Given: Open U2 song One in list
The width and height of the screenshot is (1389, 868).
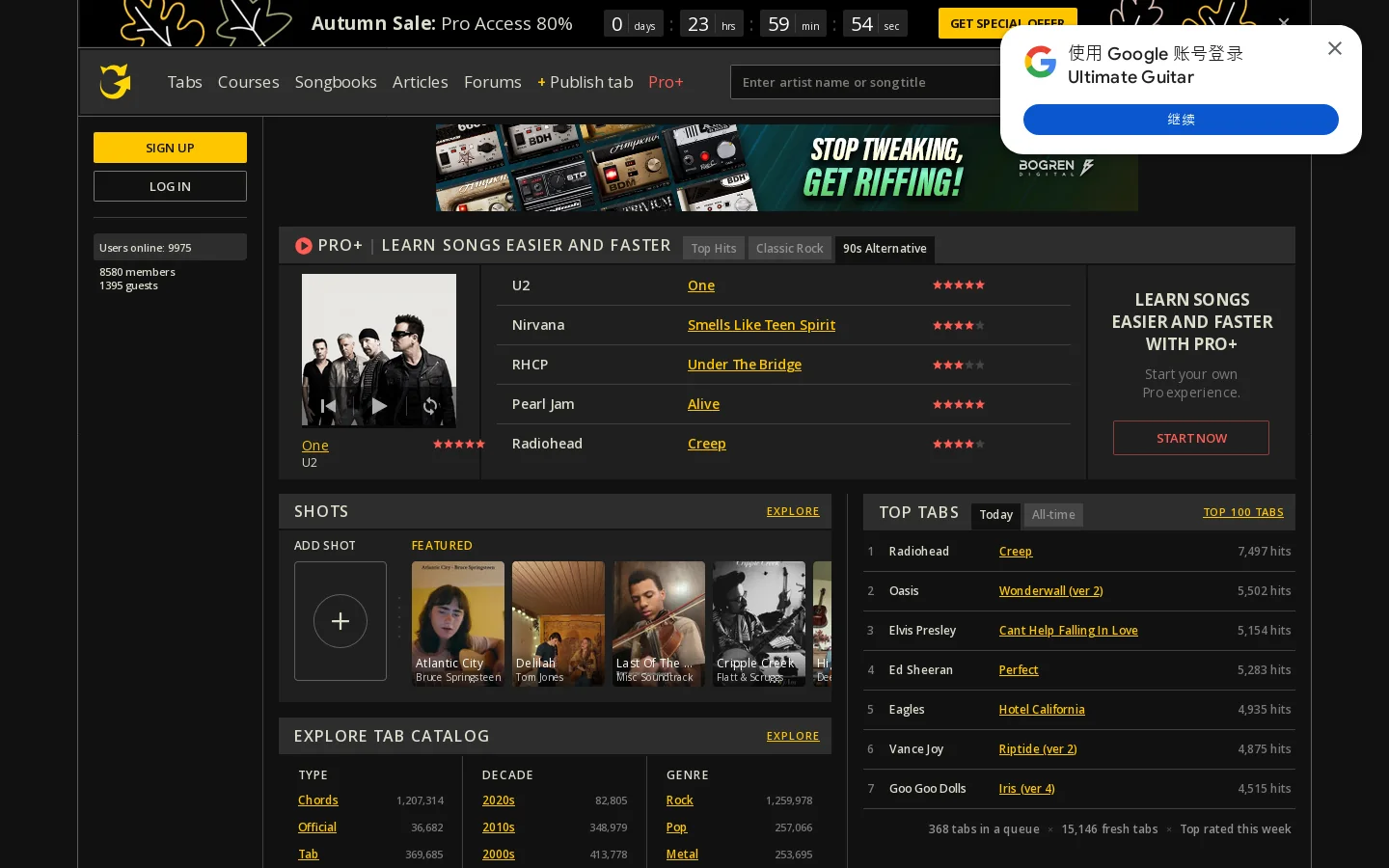Looking at the screenshot, I should [x=701, y=285].
